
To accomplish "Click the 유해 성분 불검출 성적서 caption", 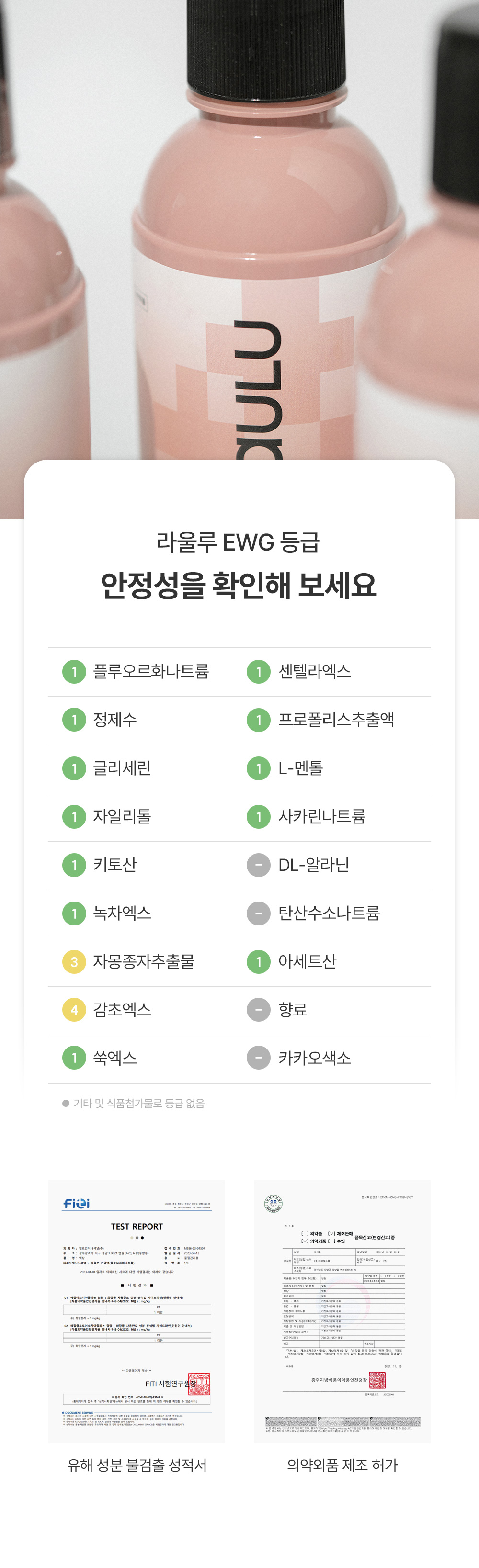I will tap(137, 1465).
